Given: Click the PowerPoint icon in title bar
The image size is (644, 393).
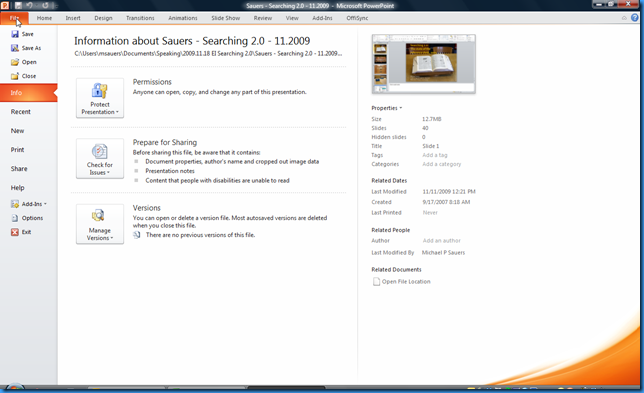Looking at the screenshot, I should [x=5, y=5].
